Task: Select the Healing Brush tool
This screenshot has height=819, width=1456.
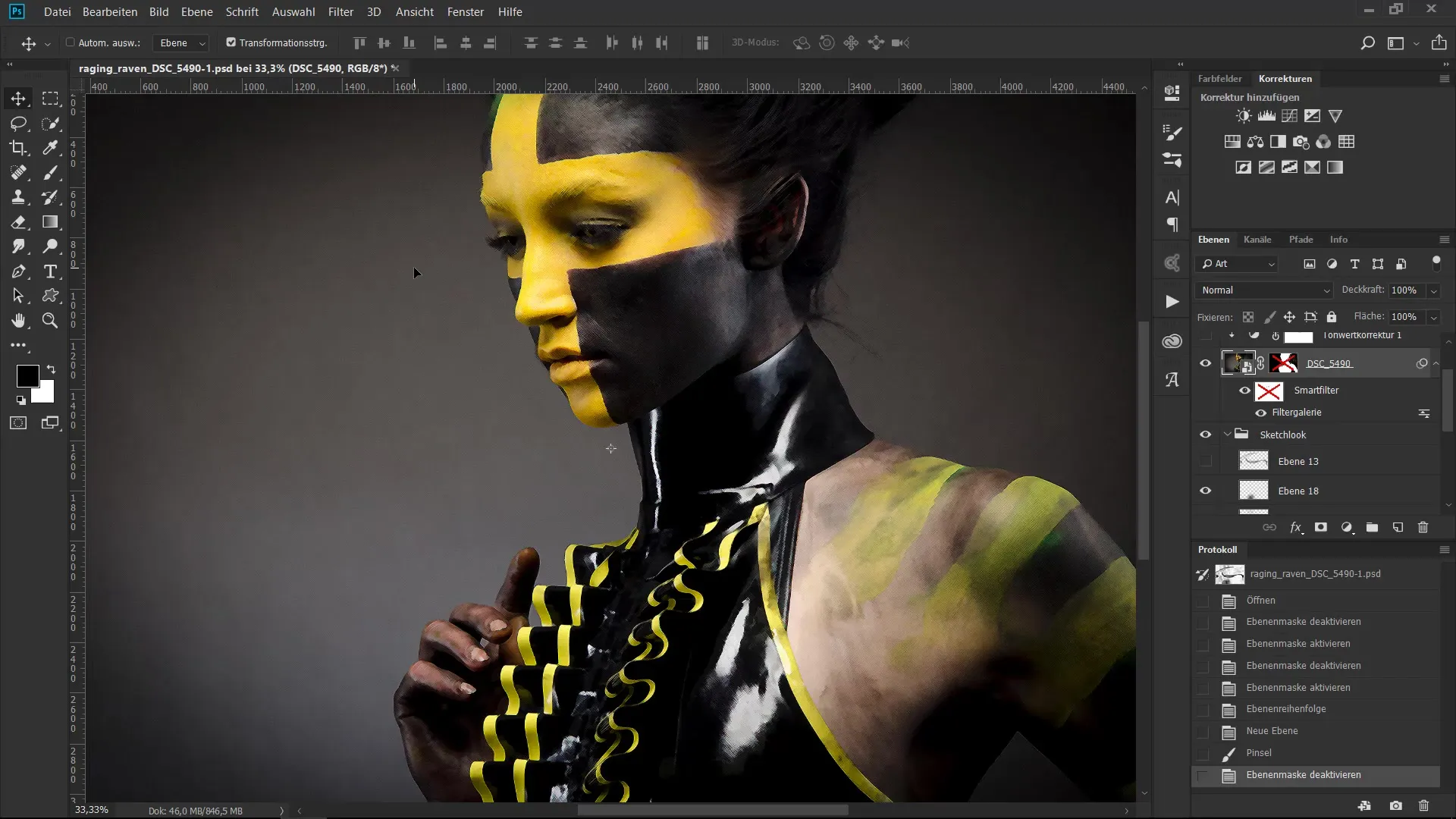Action: [x=18, y=172]
